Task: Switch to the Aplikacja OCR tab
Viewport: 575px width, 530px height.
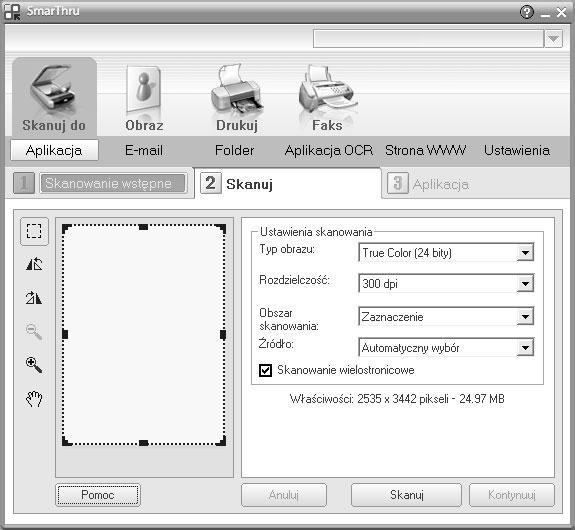Action: 329,150
